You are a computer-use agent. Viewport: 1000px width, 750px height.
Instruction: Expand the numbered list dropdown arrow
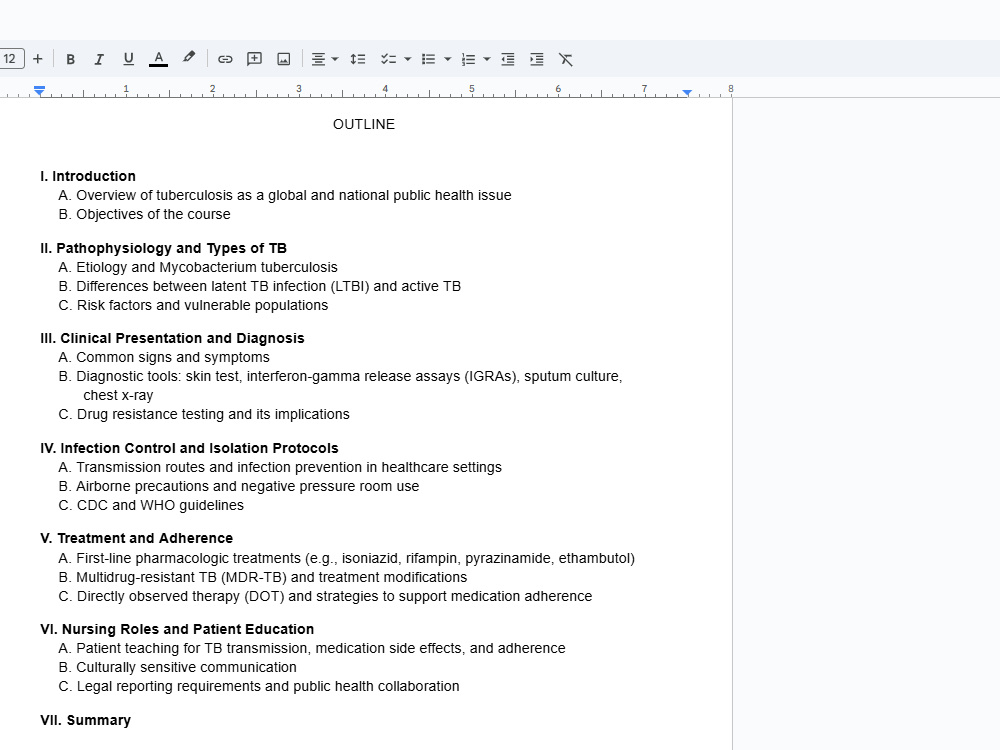[487, 59]
